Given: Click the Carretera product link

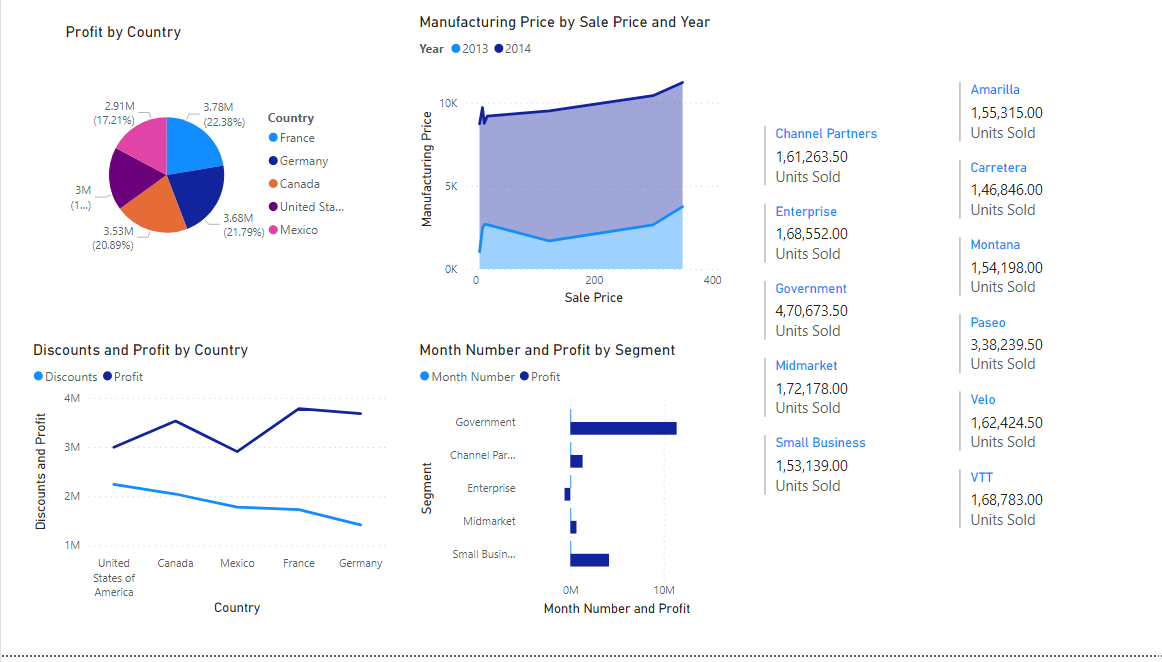Looking at the screenshot, I should point(996,167).
